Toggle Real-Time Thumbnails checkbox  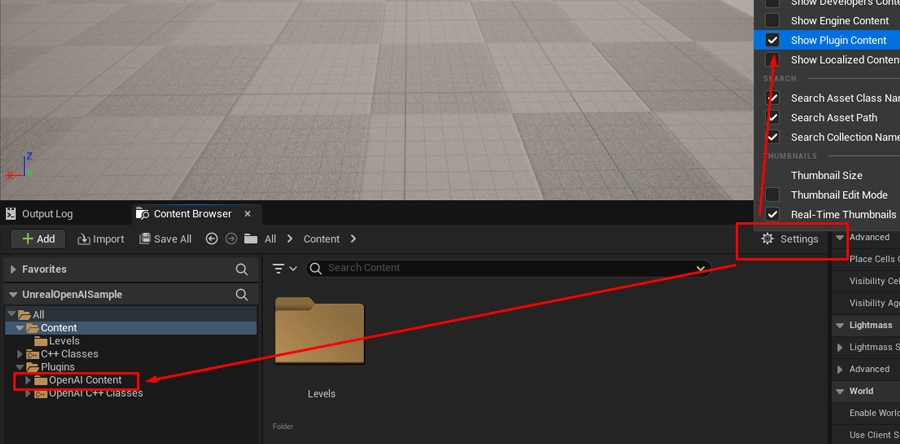[x=773, y=215]
